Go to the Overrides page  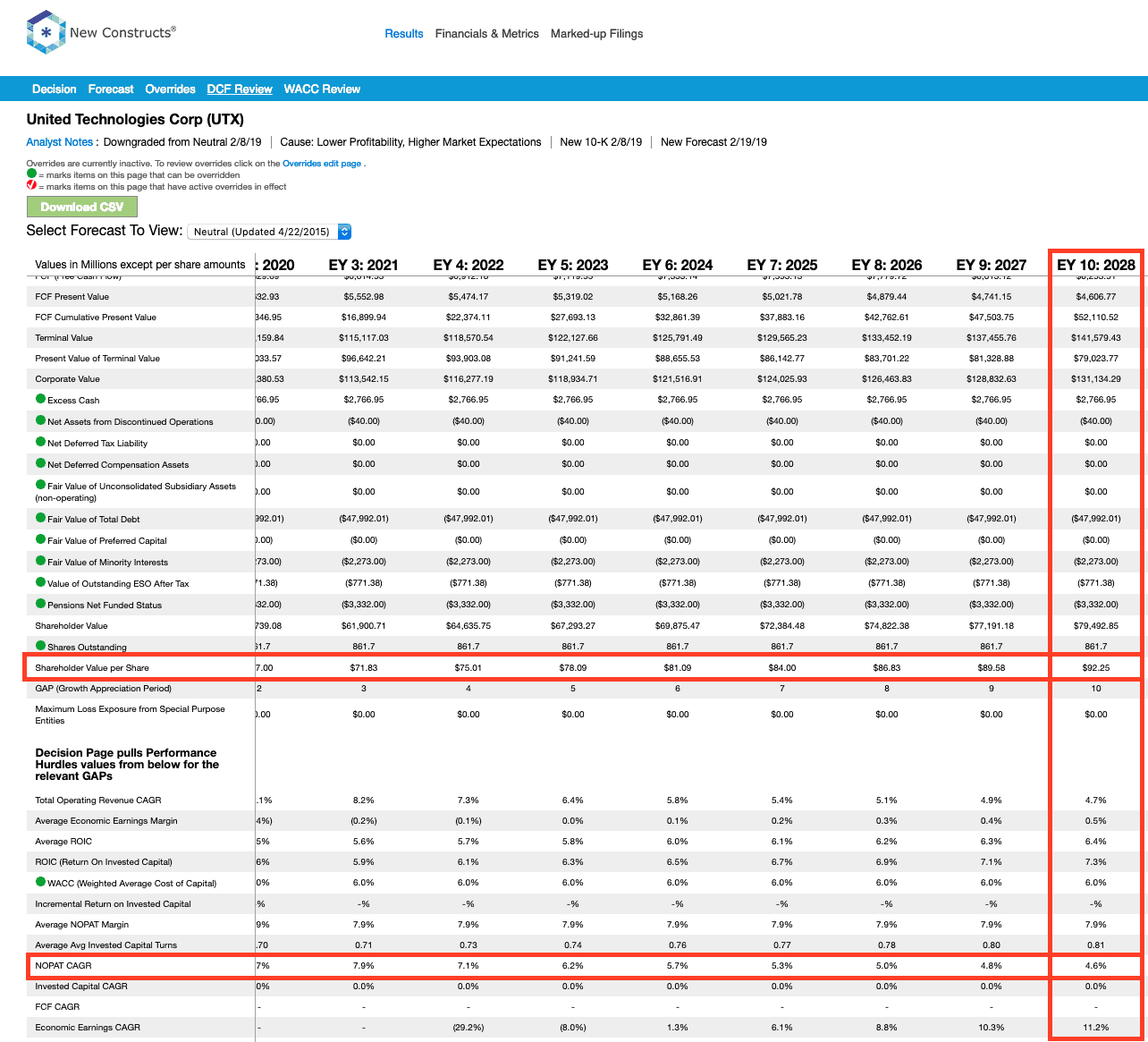[170, 89]
